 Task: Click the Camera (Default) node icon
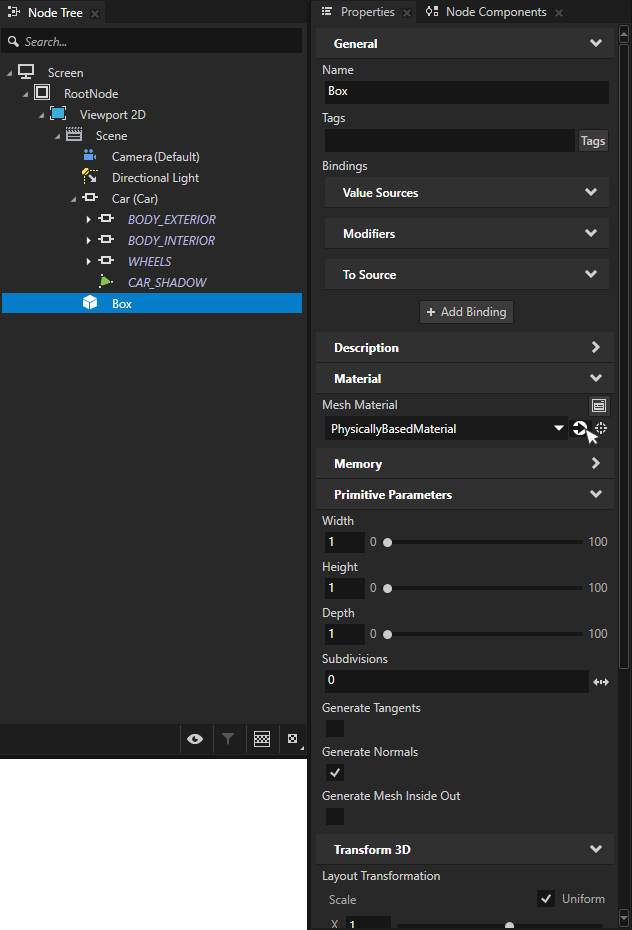90,156
